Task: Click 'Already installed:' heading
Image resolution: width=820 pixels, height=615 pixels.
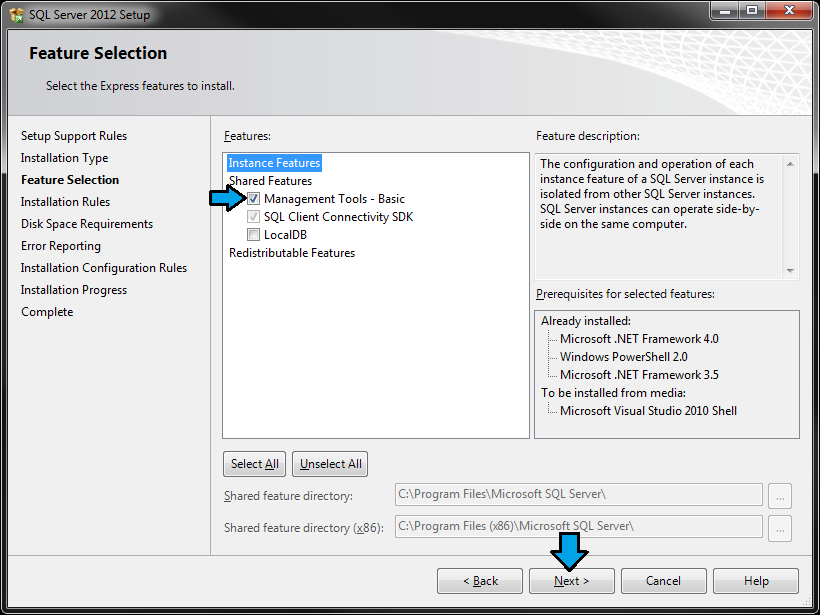Action: 586,321
